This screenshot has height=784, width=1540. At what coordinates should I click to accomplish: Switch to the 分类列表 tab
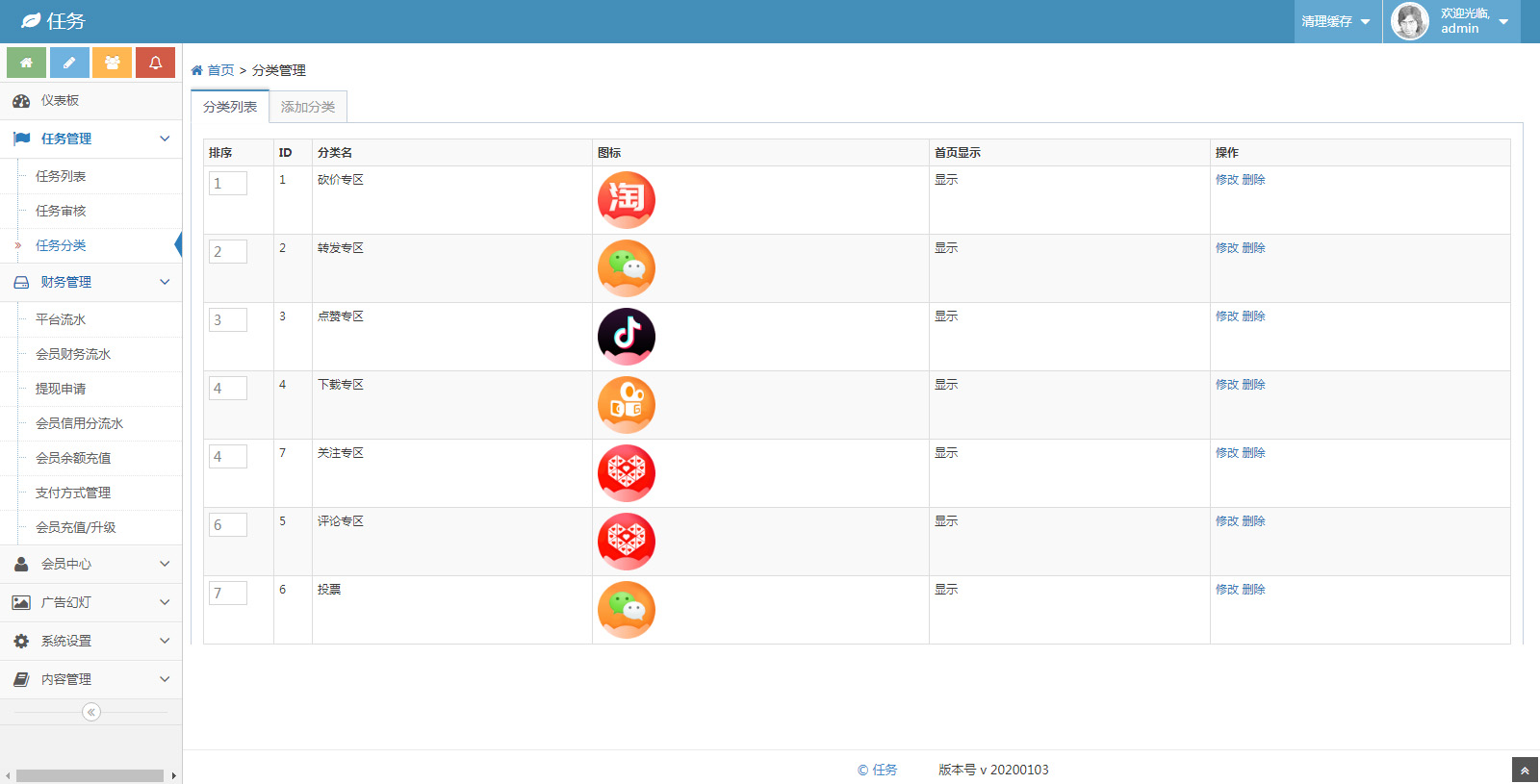(x=230, y=107)
